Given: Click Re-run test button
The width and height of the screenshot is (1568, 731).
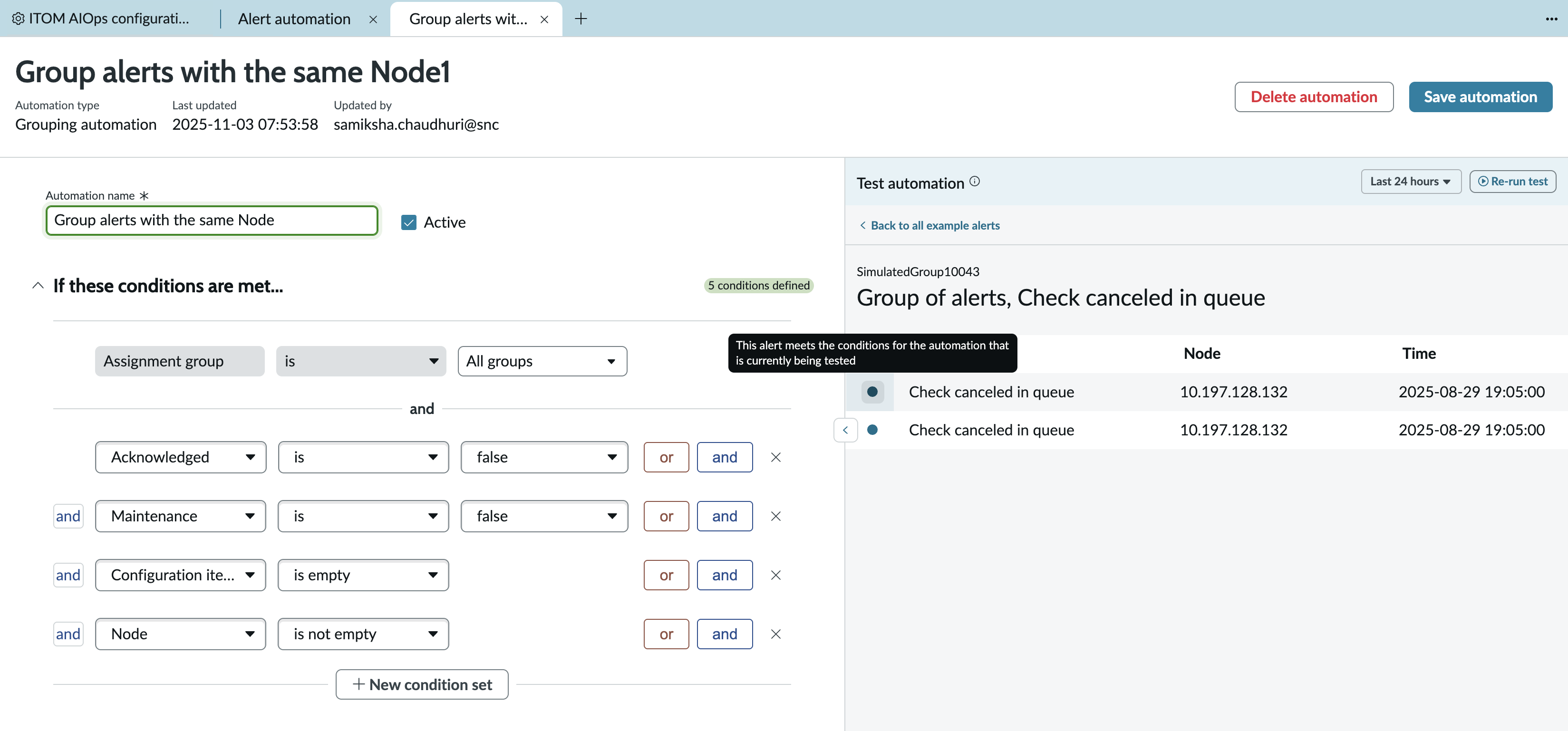Looking at the screenshot, I should coord(1512,182).
